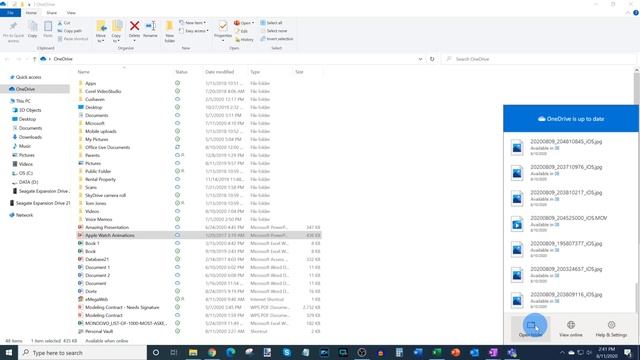Switch to the Home ribbon tab
Viewport: 640px width, 360px height.
click(31, 13)
